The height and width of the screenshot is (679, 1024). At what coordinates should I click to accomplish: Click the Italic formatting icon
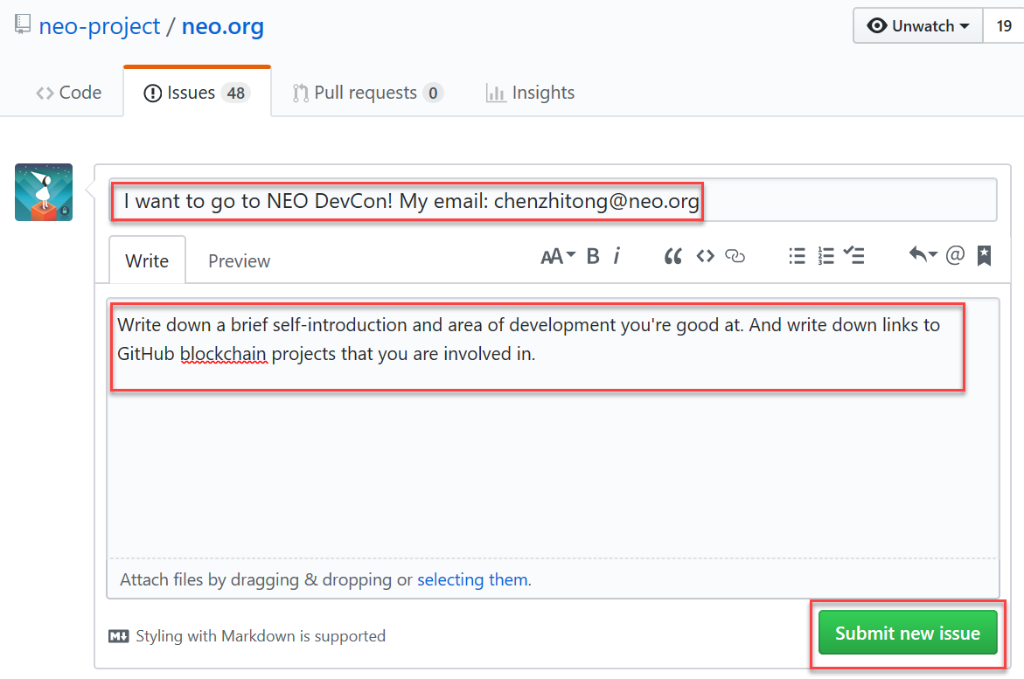[x=617, y=256]
